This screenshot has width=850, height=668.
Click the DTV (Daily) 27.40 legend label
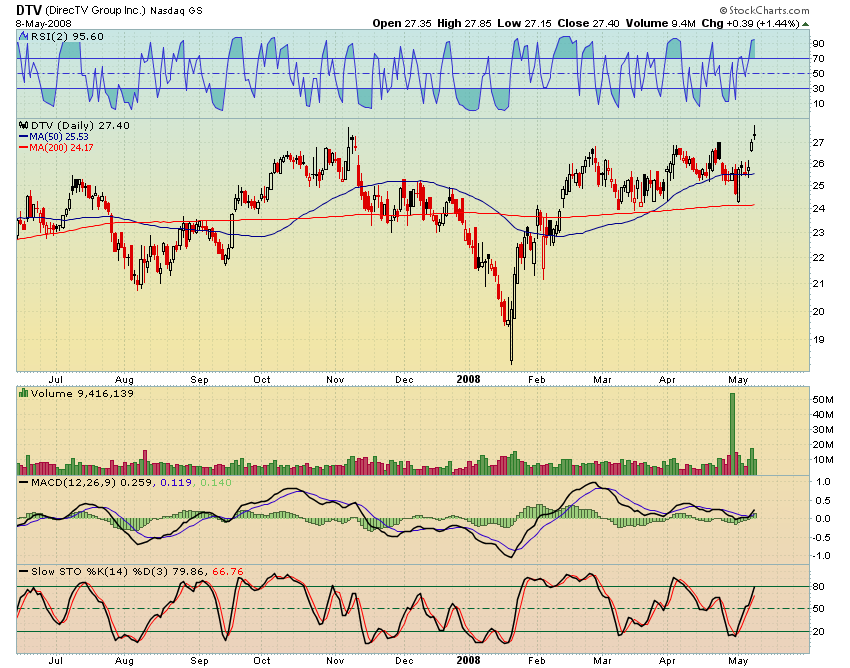tap(80, 125)
